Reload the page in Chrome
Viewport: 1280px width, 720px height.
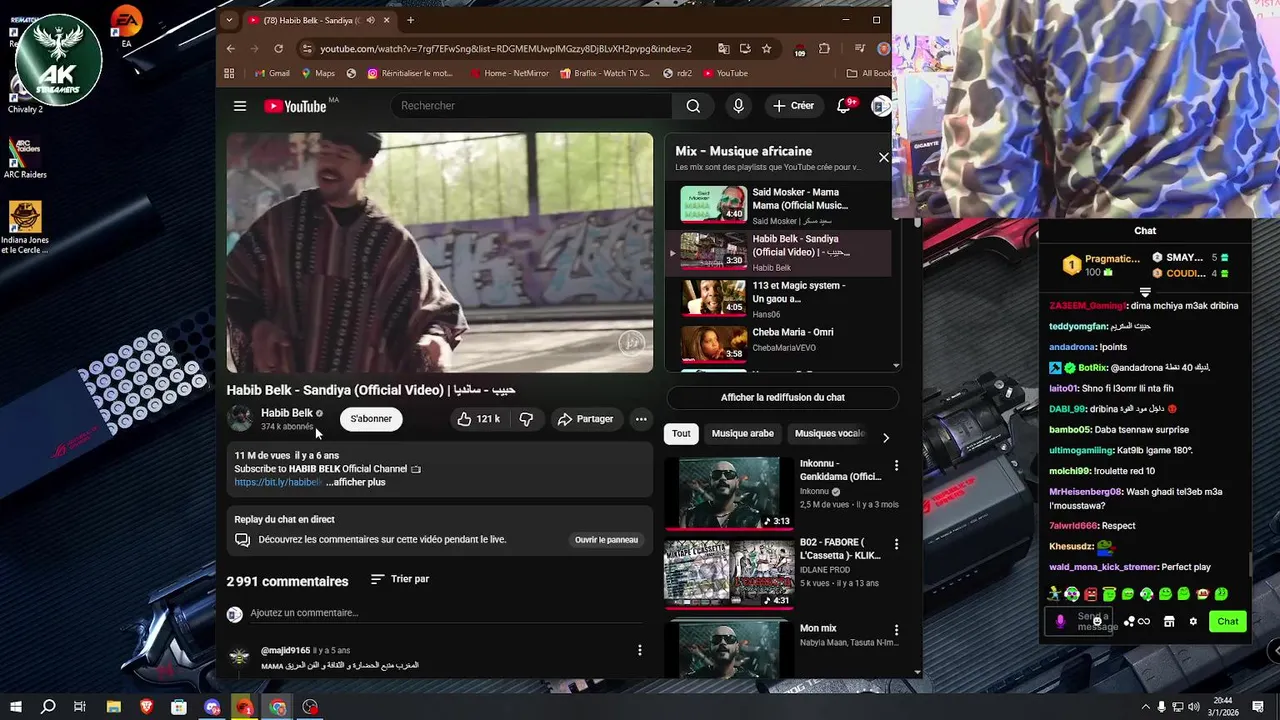coord(278,48)
